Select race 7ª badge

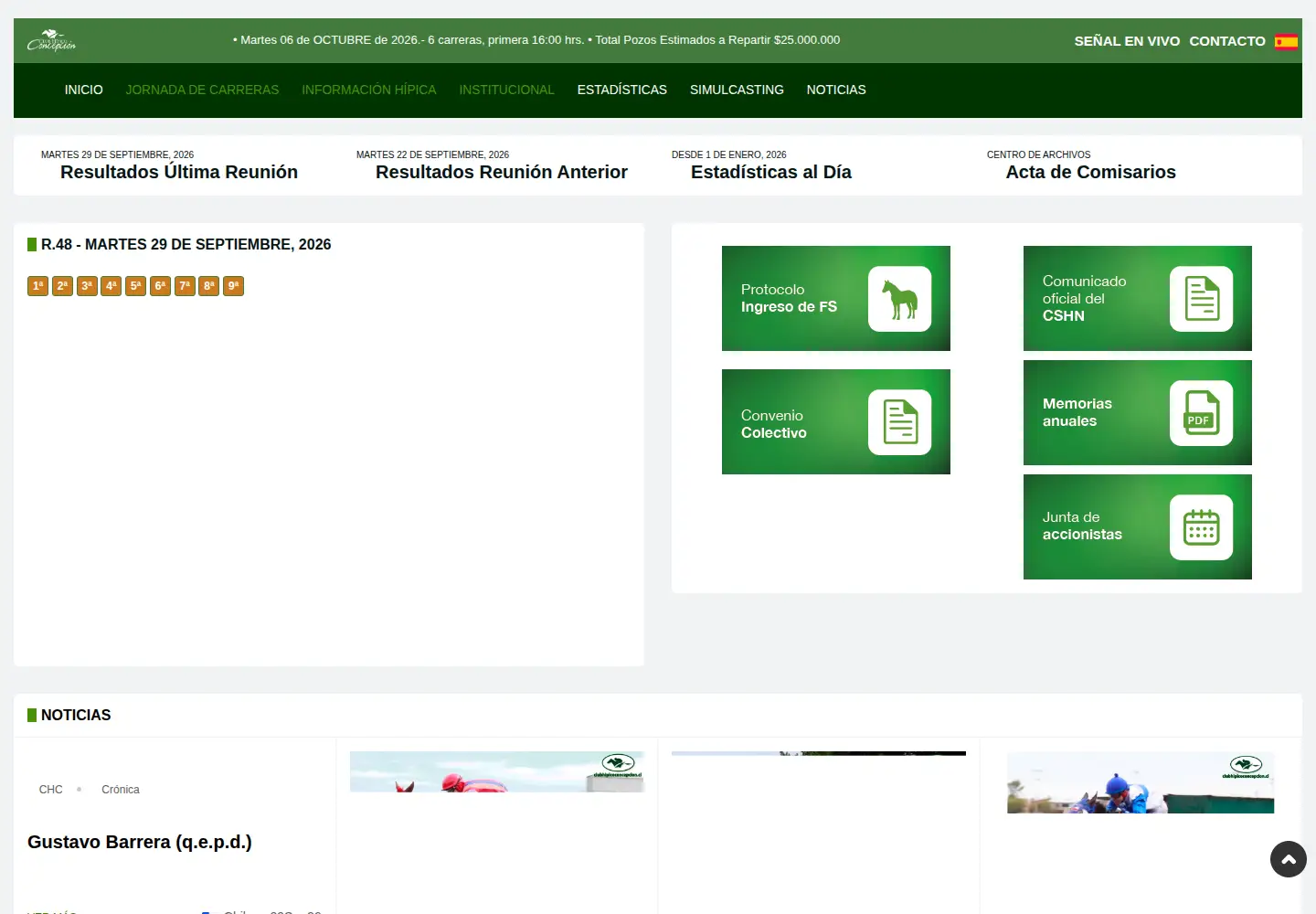(x=185, y=286)
